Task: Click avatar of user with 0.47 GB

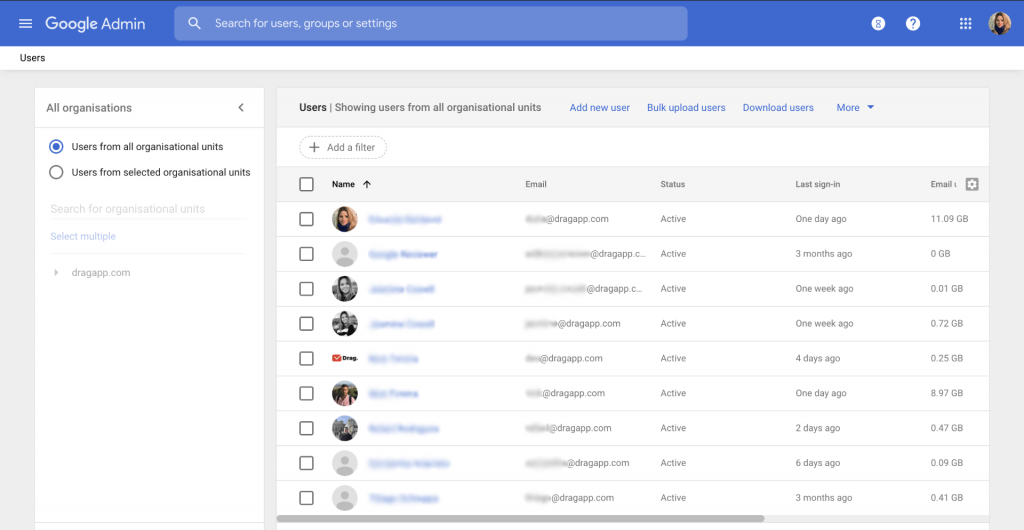Action: 345,428
